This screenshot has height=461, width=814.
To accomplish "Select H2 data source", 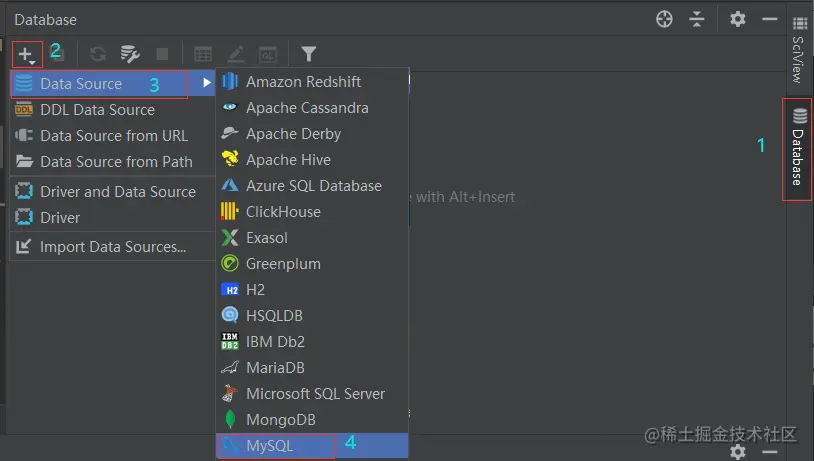I will (x=312, y=289).
